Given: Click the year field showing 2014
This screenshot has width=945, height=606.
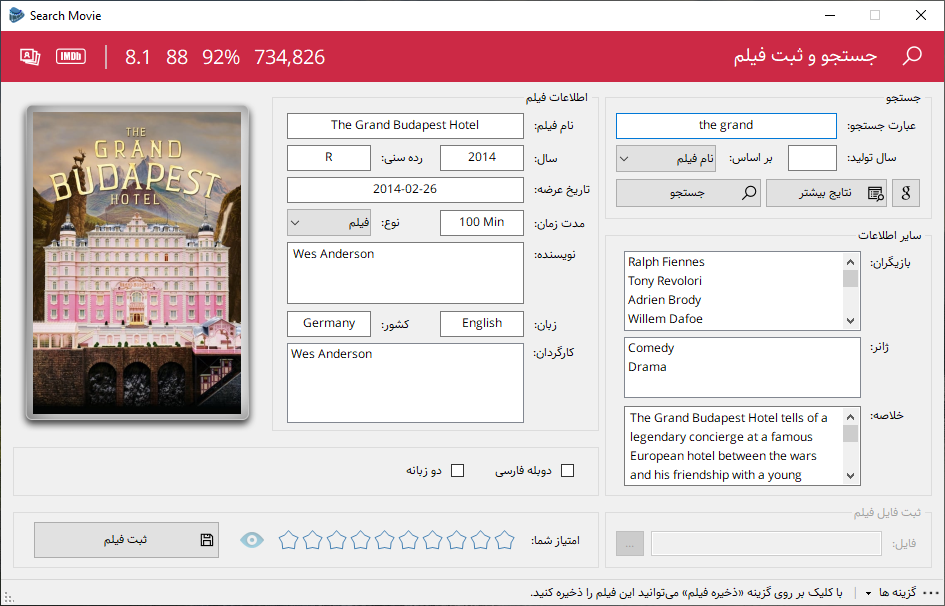Looking at the screenshot, I should coord(482,158).
